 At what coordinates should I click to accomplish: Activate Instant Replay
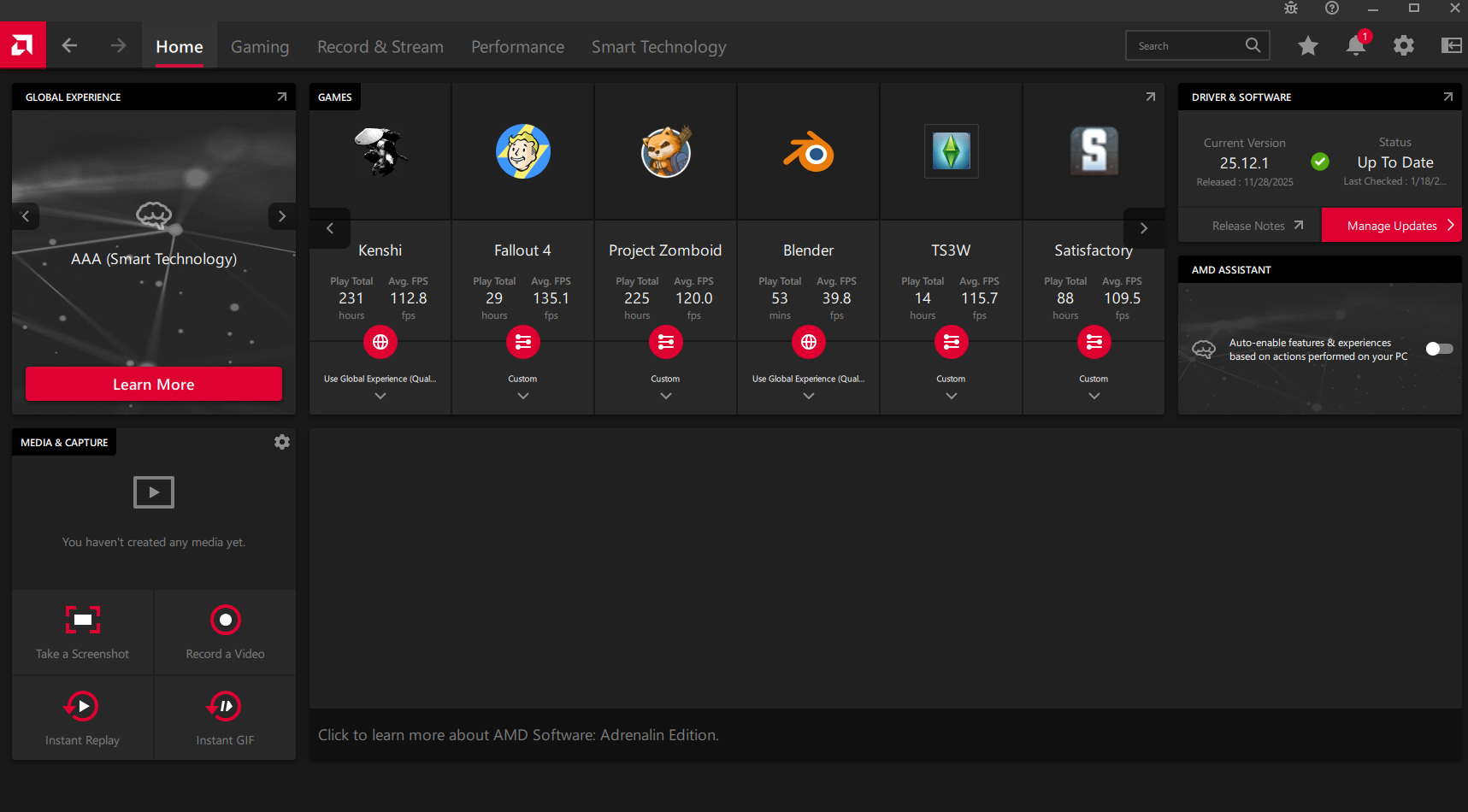tap(83, 718)
